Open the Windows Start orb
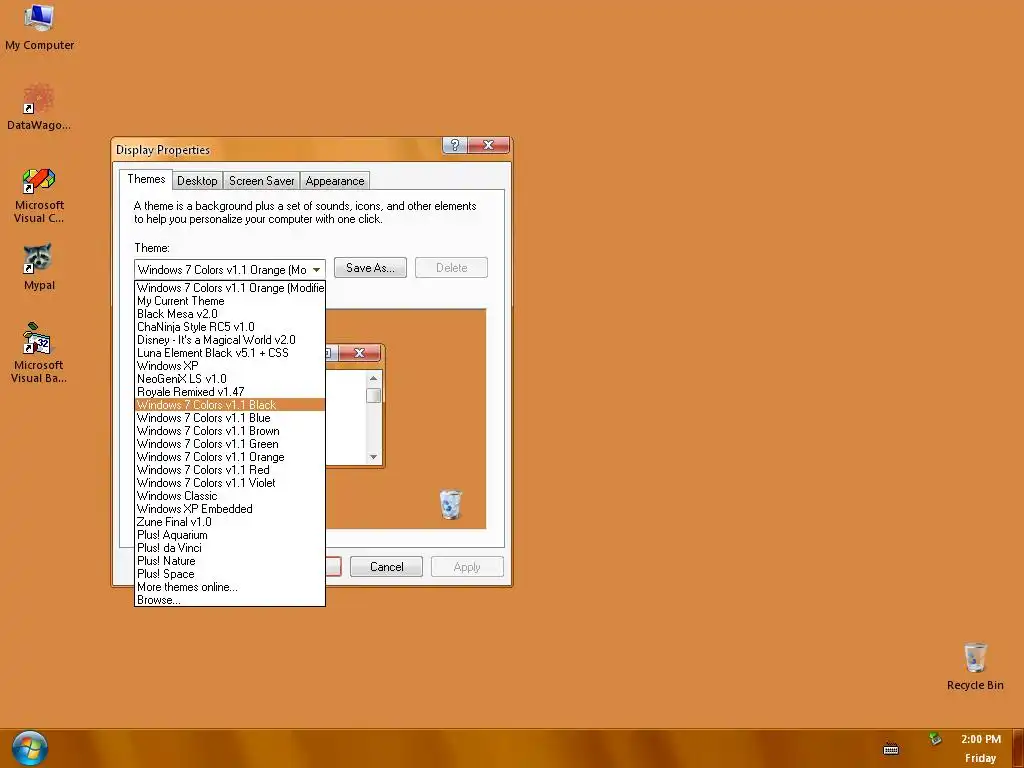The height and width of the screenshot is (768, 1024). [29, 748]
